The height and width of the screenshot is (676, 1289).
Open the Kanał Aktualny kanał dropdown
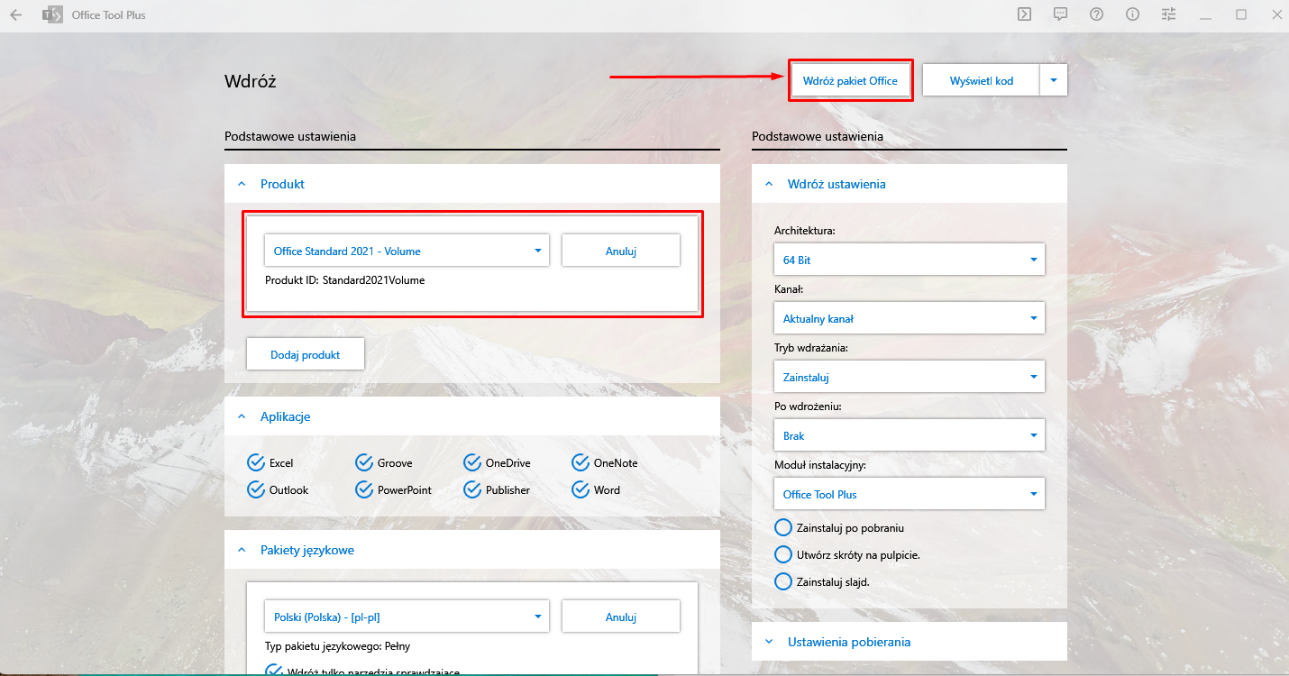(909, 318)
